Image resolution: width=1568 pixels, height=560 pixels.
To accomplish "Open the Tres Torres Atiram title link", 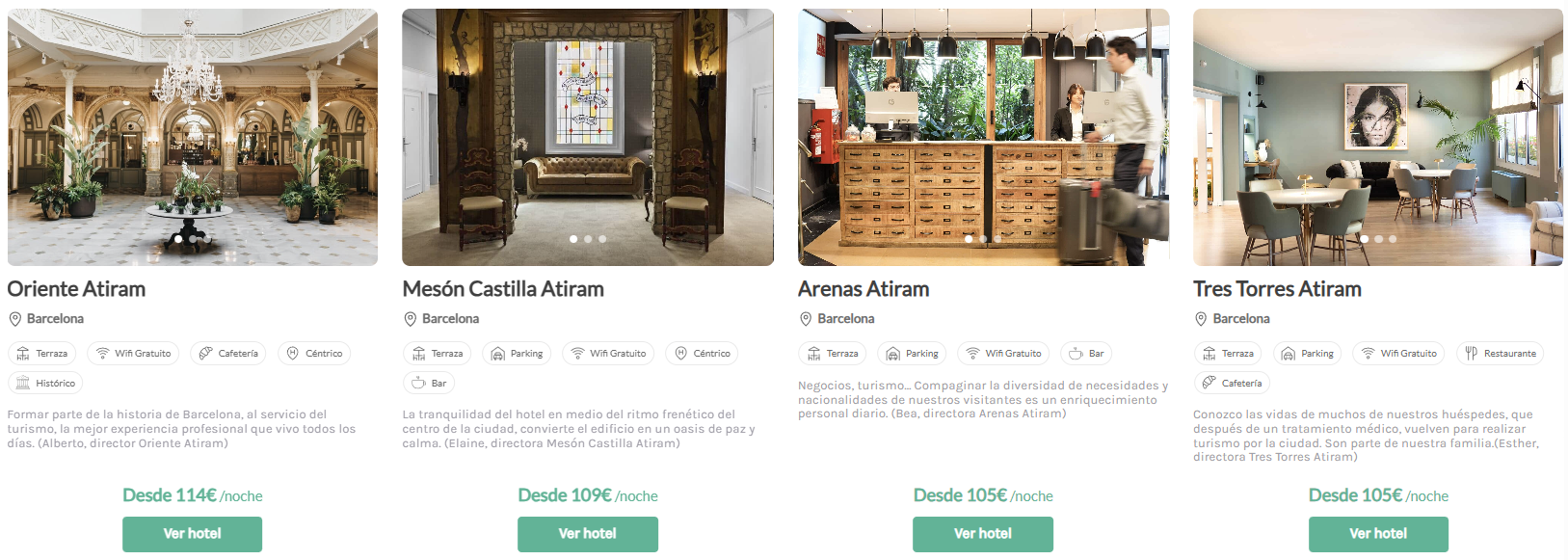I will [x=1277, y=289].
